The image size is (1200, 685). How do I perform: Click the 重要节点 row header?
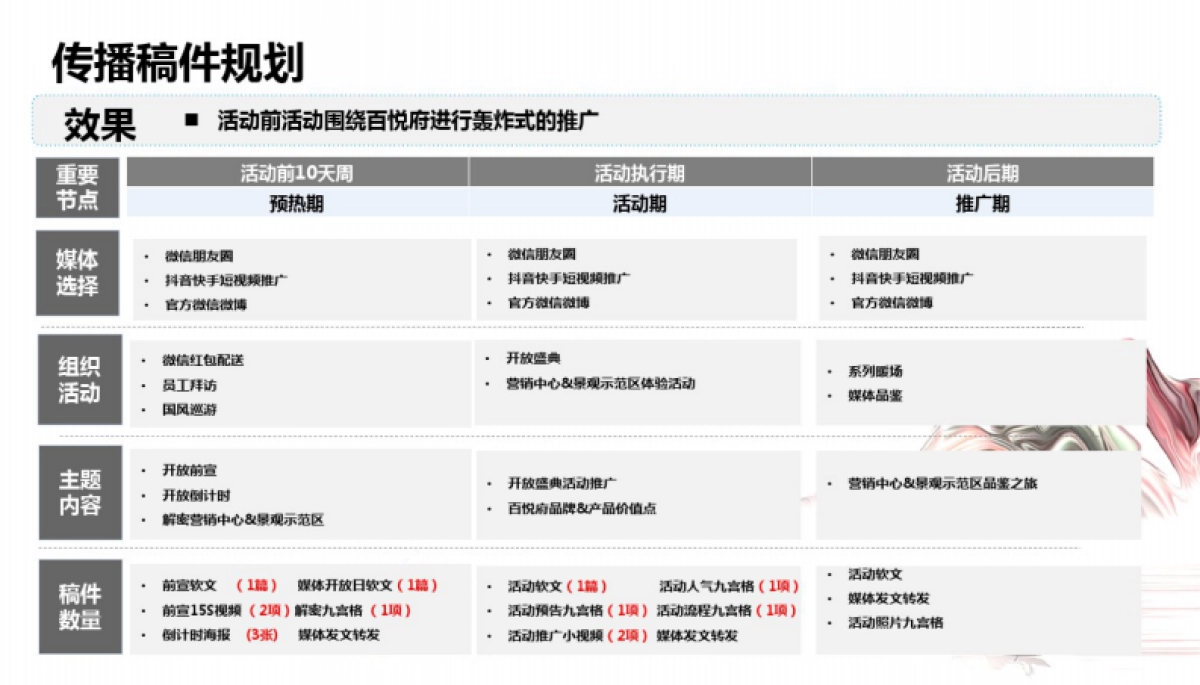point(77,187)
